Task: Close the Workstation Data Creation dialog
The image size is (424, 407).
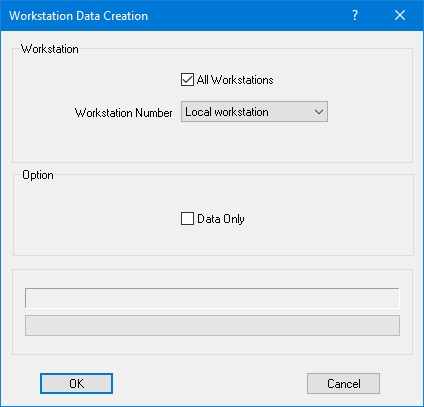Action: point(400,15)
